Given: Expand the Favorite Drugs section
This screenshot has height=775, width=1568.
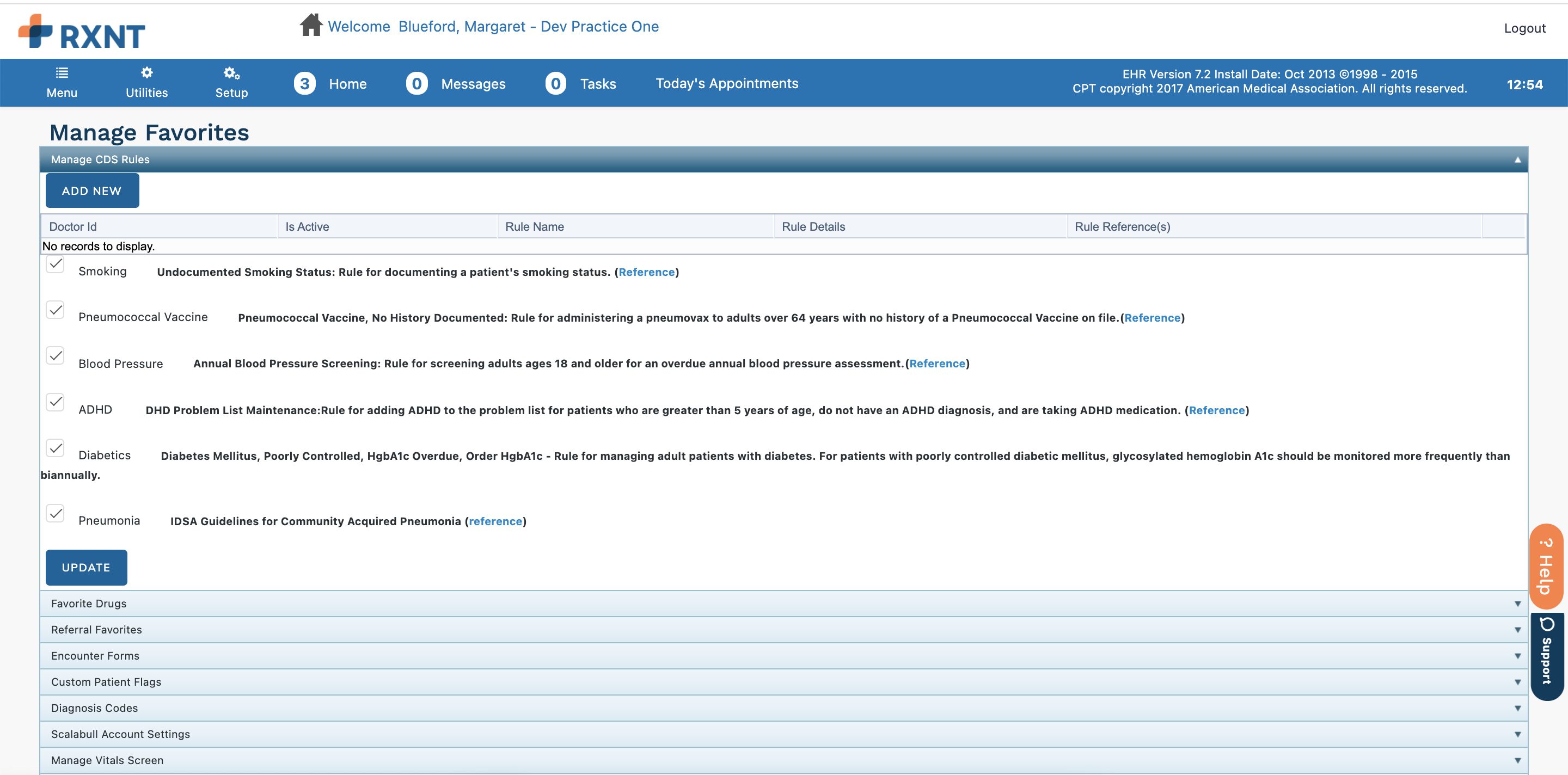Looking at the screenshot, I should [x=784, y=604].
